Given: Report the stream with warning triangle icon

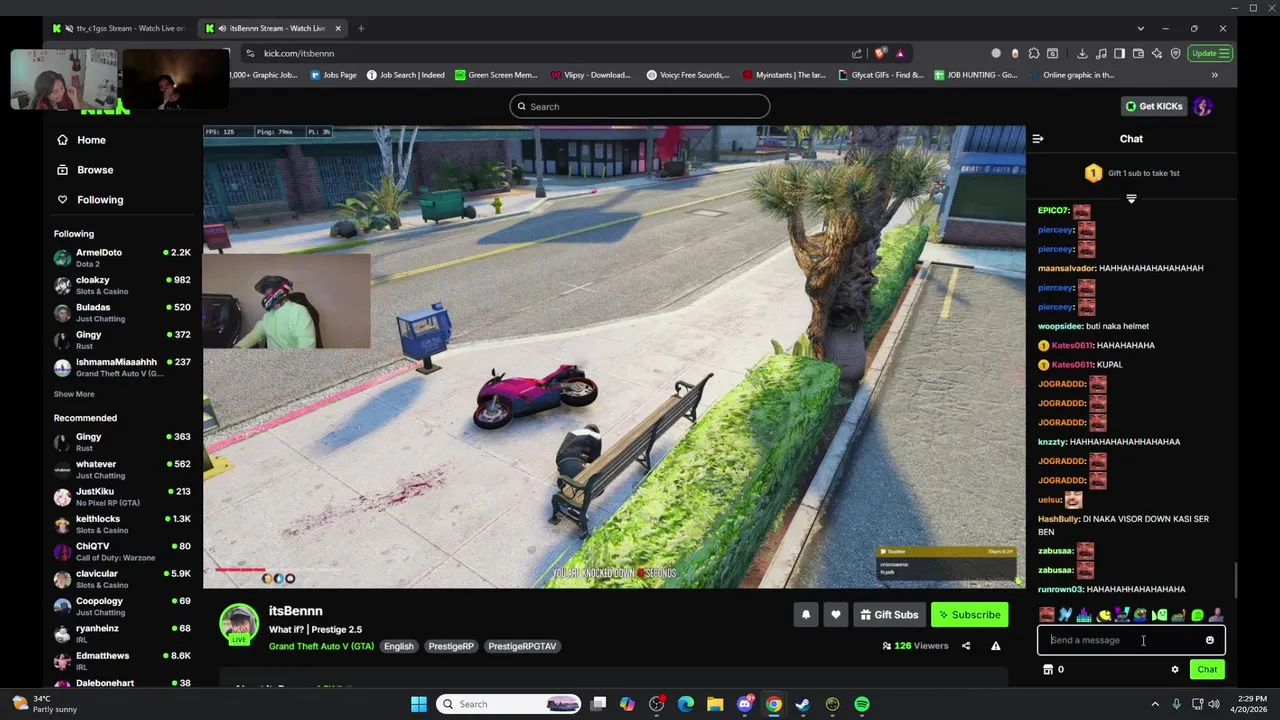Looking at the screenshot, I should tap(995, 646).
